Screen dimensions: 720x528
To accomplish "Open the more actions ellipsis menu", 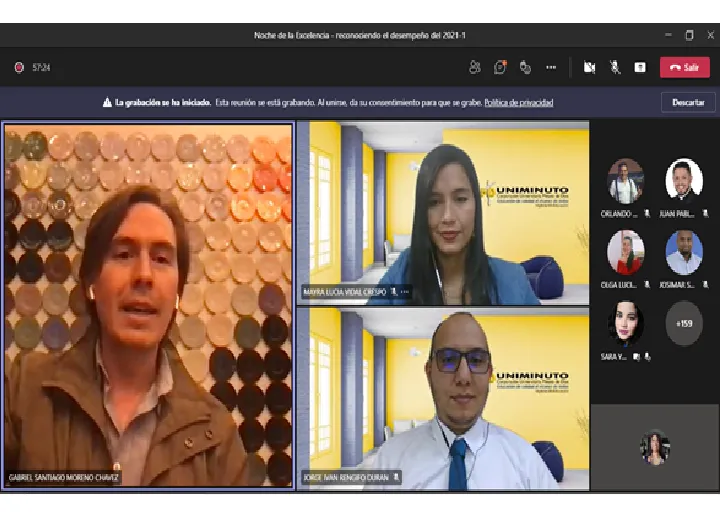I will point(551,67).
